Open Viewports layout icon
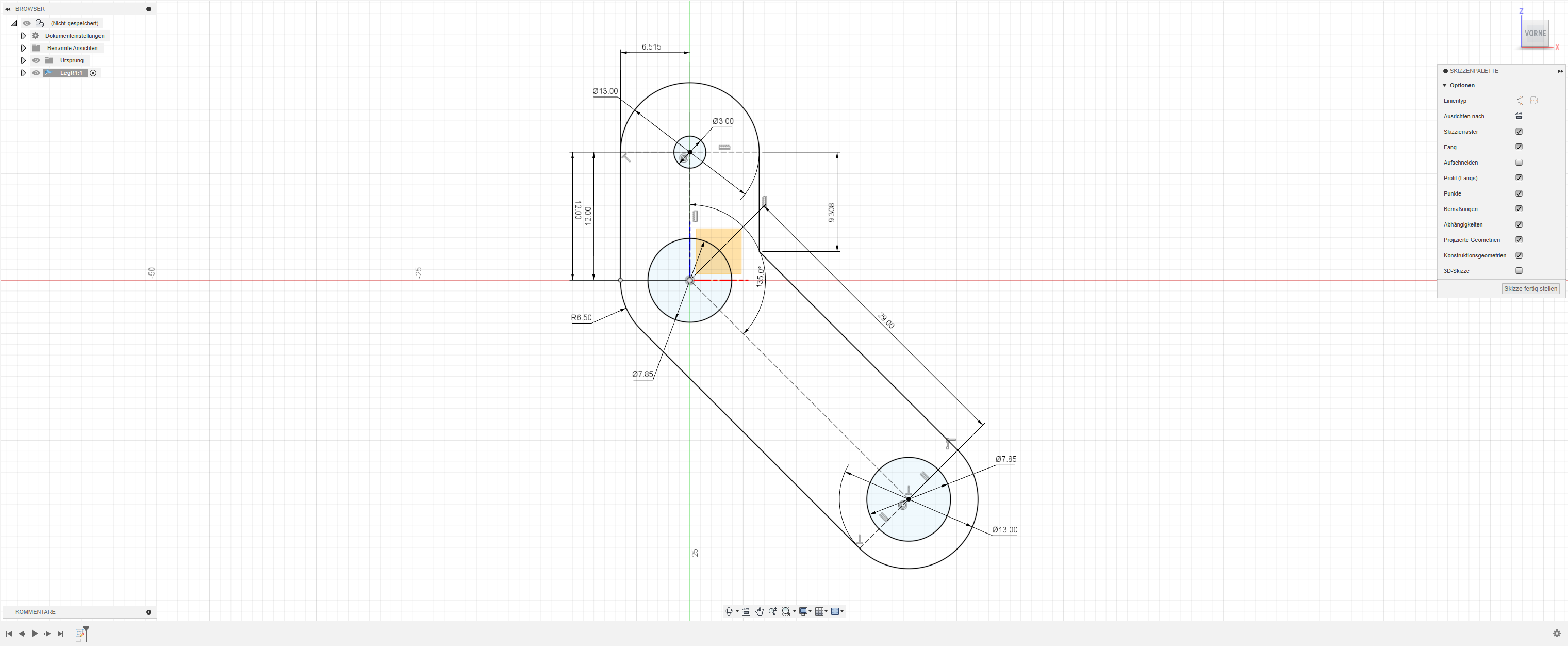1568x646 pixels. point(835,611)
